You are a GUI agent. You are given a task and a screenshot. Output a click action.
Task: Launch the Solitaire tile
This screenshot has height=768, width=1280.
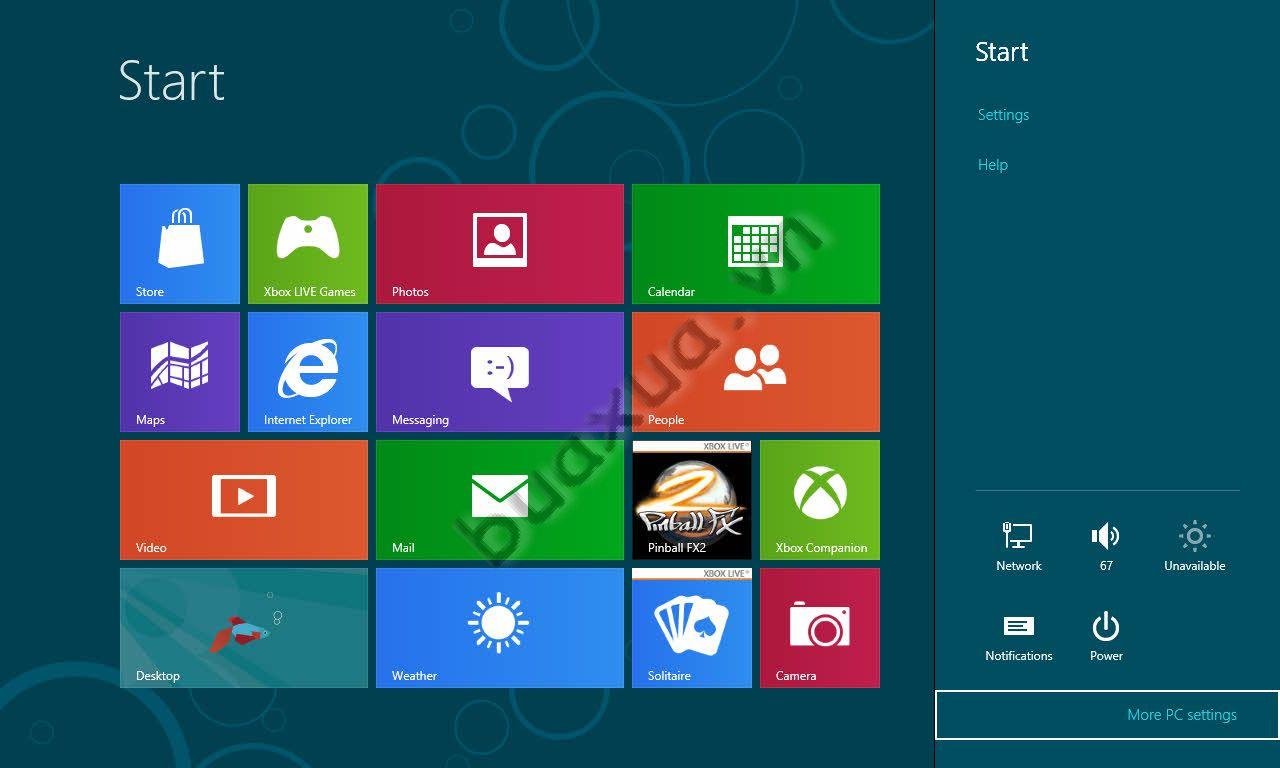point(692,628)
